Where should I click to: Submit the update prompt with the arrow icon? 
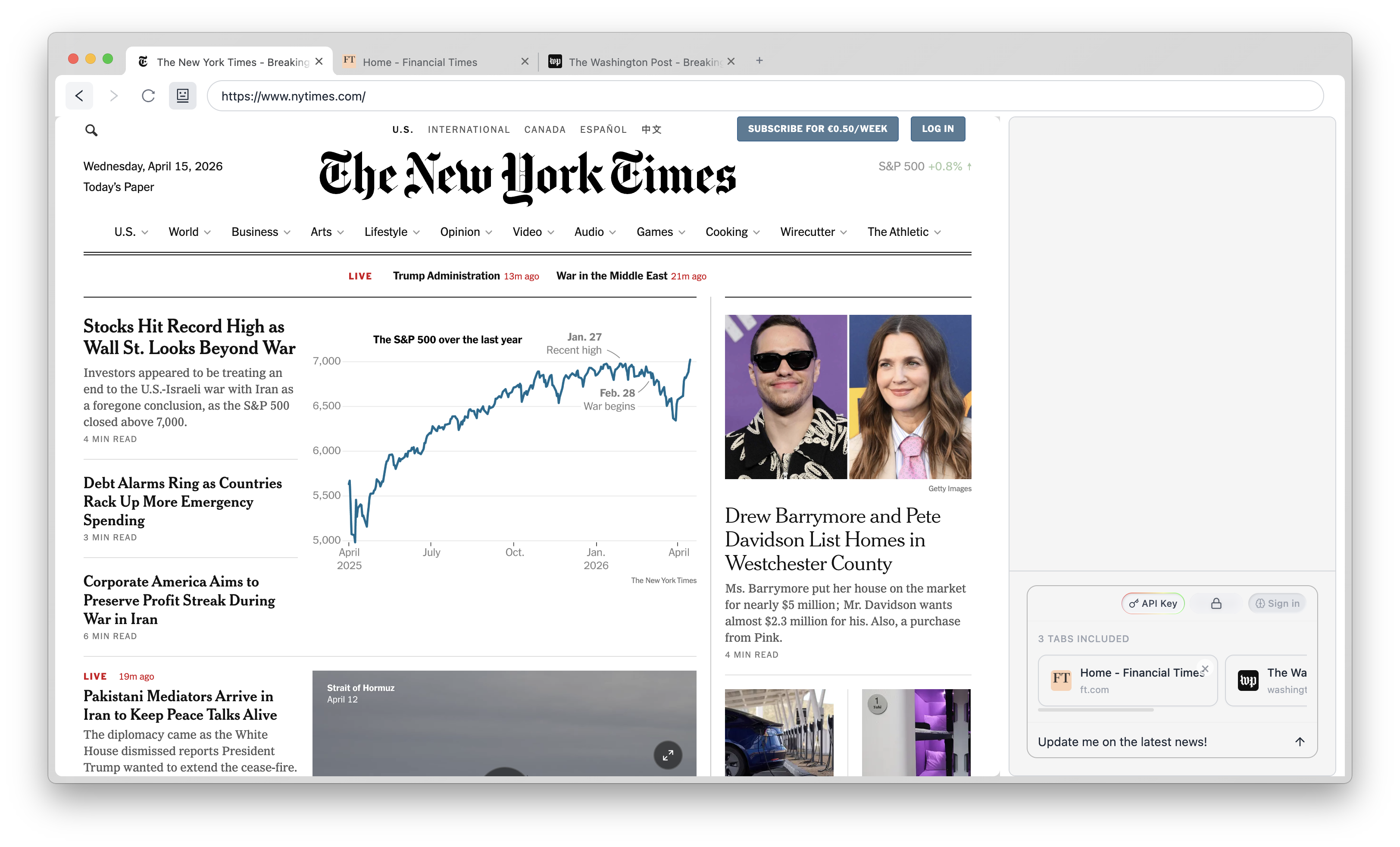[1300, 741]
